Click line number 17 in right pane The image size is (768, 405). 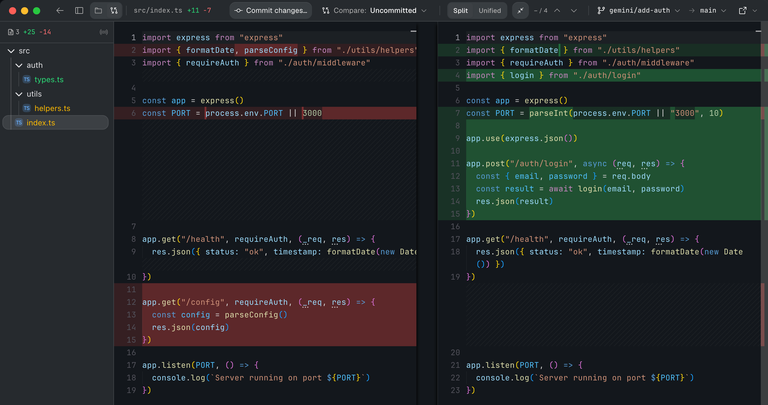pyautogui.click(x=455, y=239)
